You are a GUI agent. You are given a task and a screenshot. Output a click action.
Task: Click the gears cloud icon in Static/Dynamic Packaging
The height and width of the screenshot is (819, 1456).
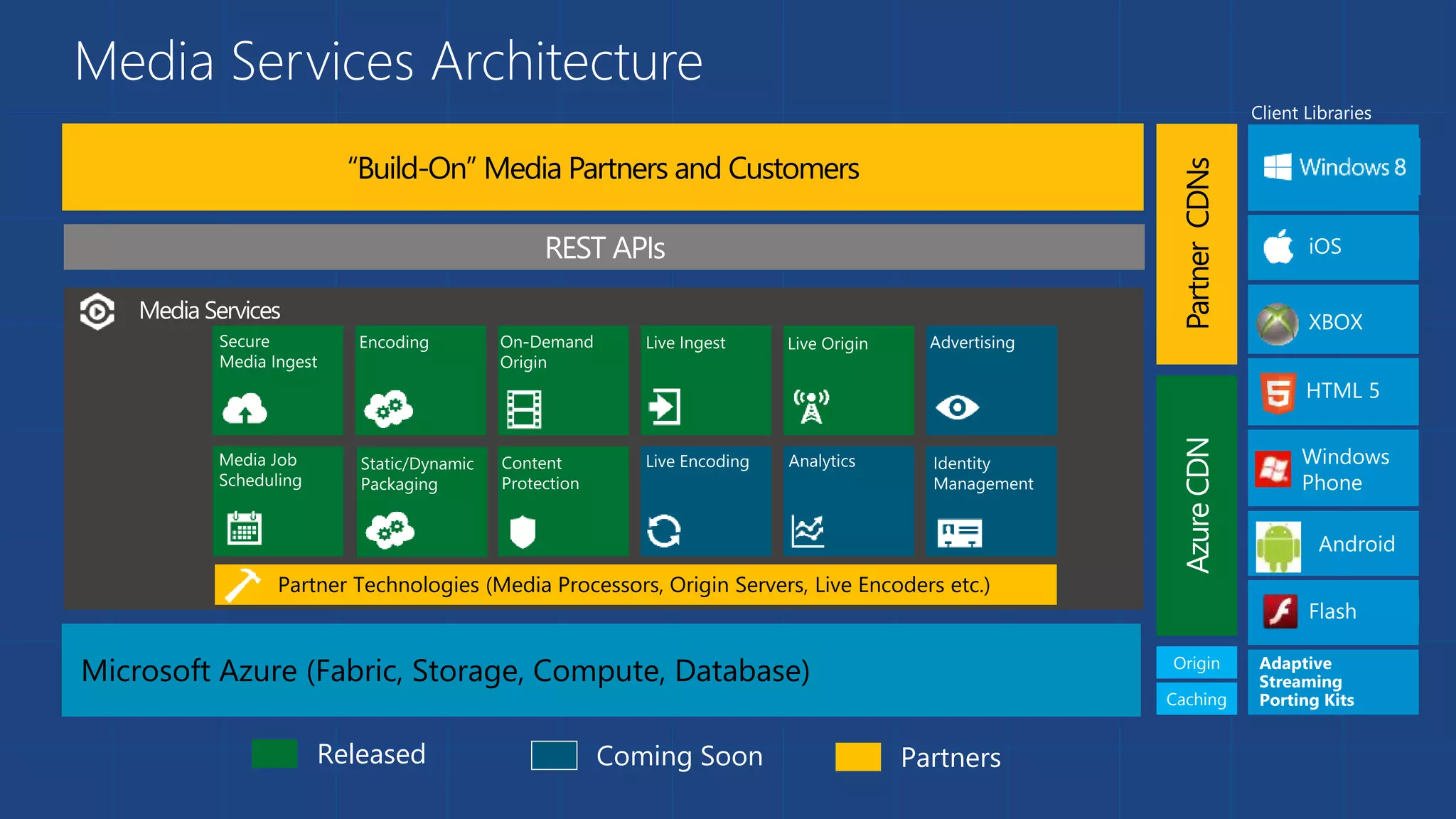pos(390,531)
